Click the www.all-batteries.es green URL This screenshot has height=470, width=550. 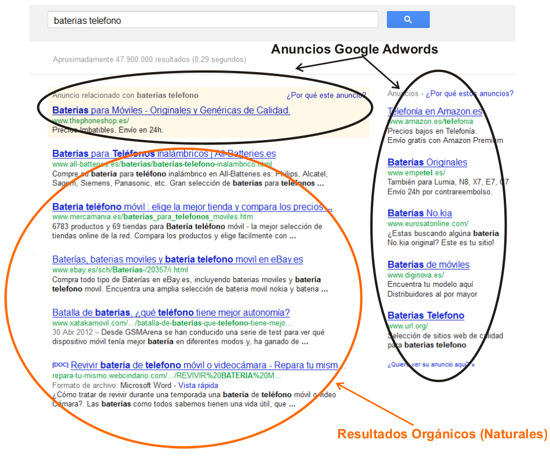pos(162,164)
